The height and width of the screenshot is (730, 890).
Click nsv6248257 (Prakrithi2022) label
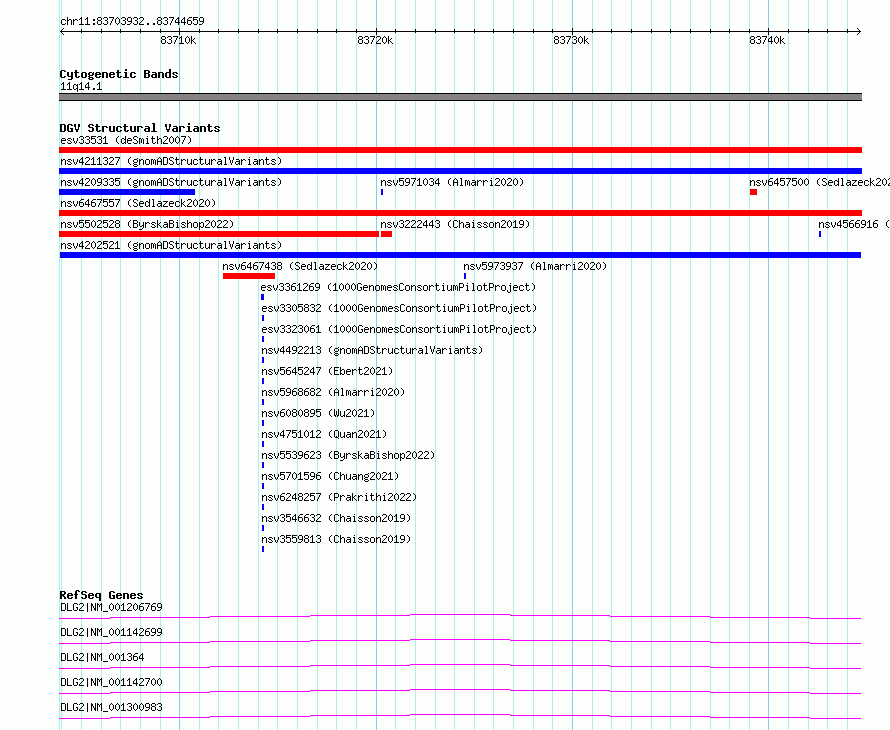click(339, 497)
